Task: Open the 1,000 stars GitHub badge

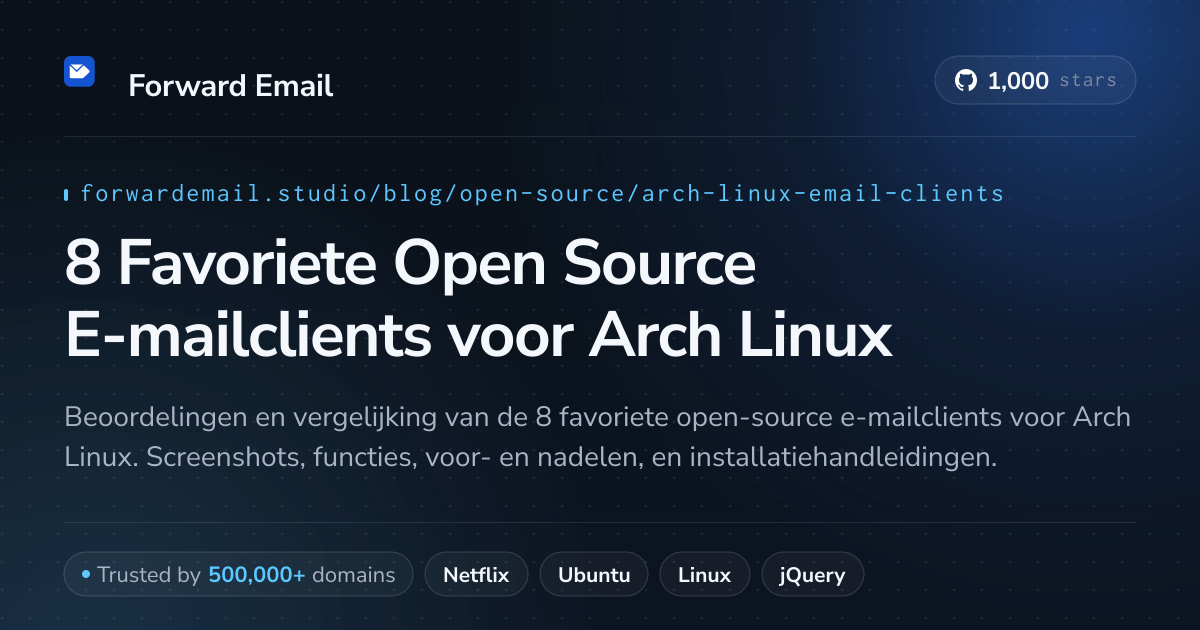Action: pos(1035,81)
